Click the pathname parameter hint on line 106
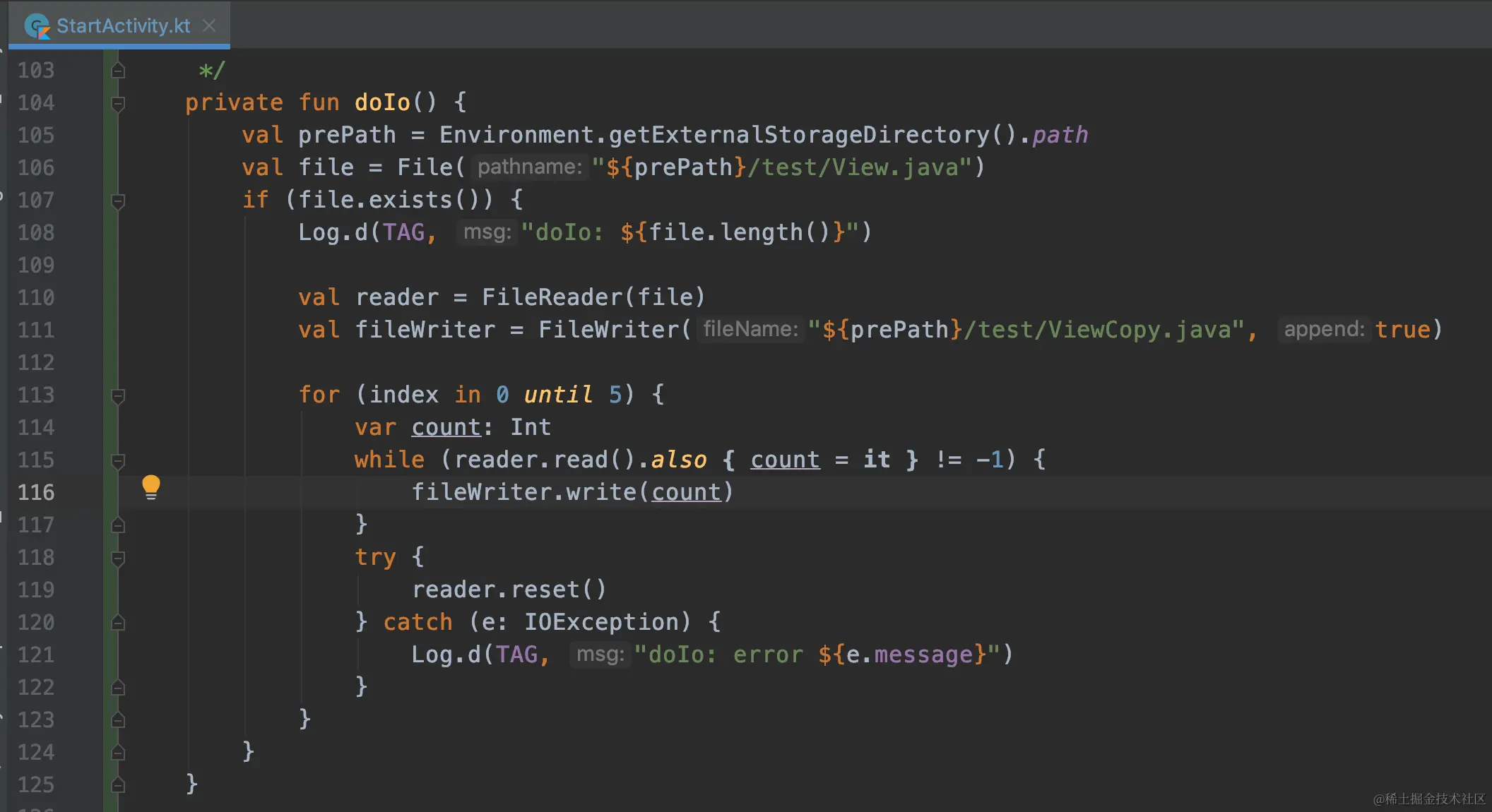Viewport: 1492px width, 812px height. [x=530, y=167]
